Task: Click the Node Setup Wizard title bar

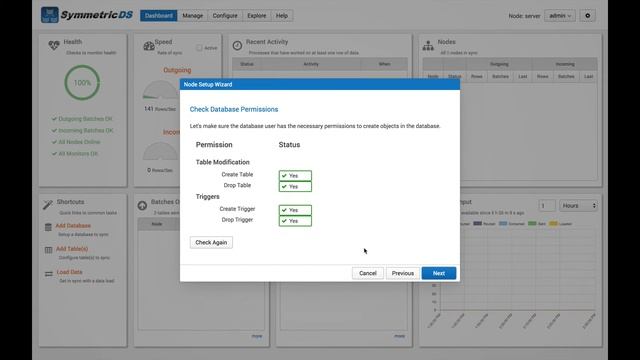Action: [320, 84]
